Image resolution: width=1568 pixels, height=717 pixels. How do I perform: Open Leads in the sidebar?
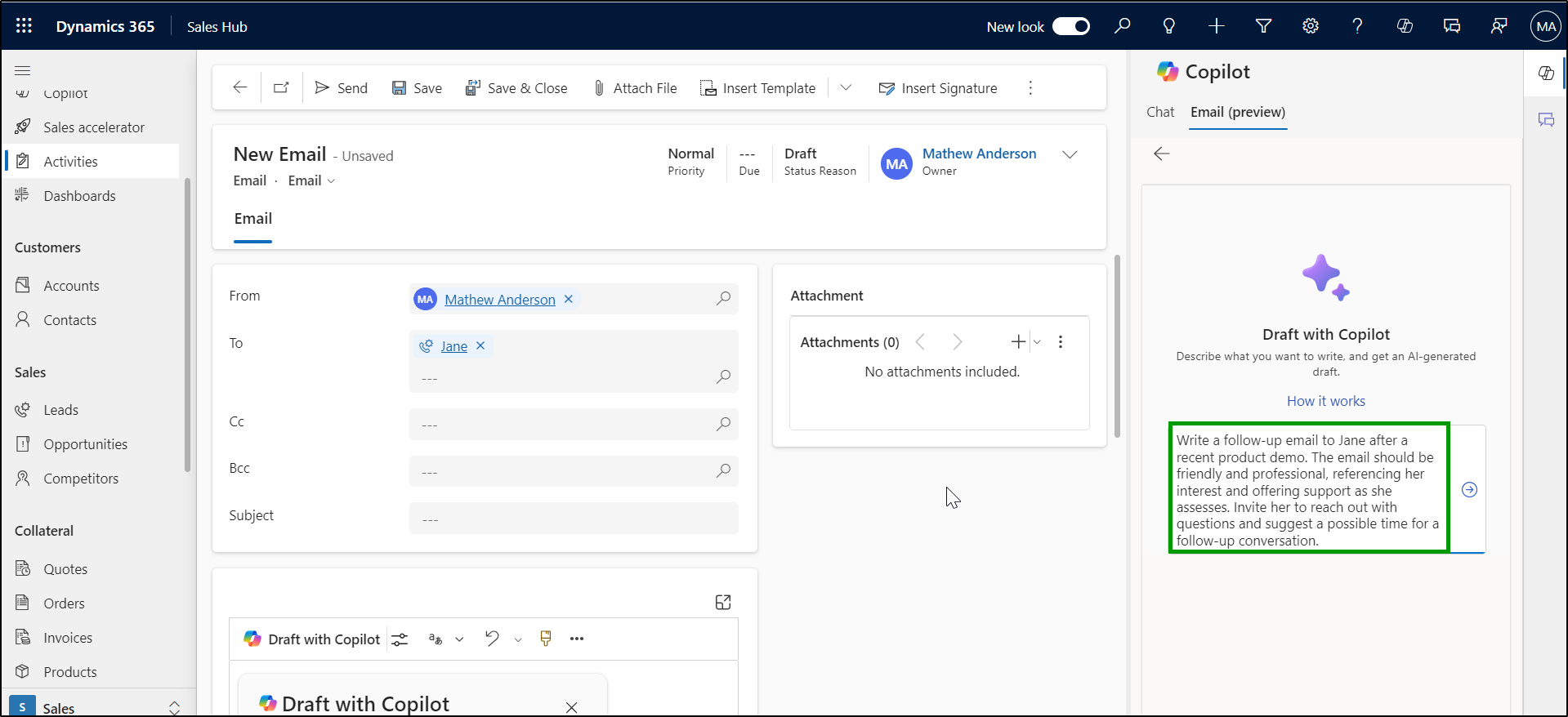60,410
